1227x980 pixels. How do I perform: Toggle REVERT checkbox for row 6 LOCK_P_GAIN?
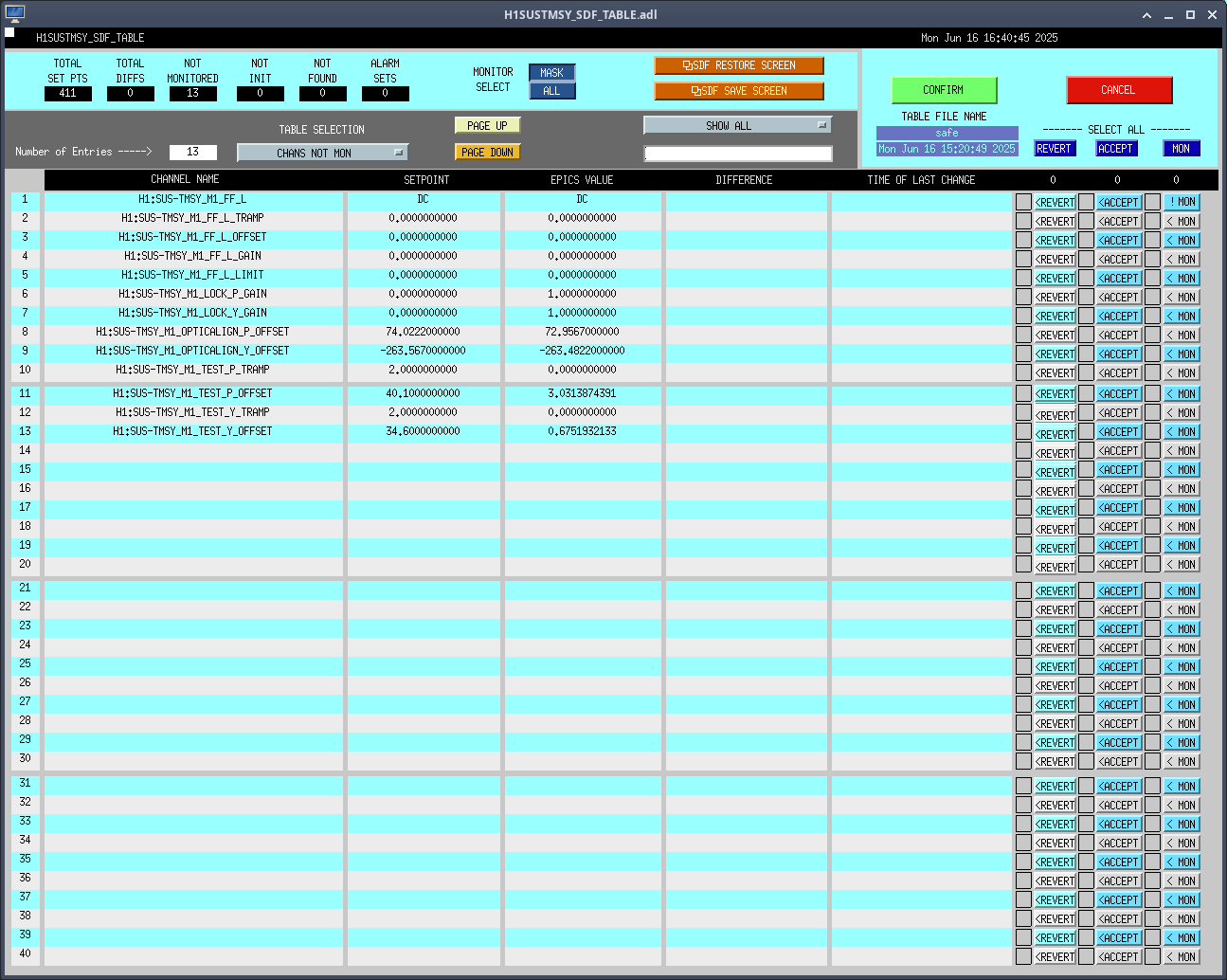tap(1023, 297)
